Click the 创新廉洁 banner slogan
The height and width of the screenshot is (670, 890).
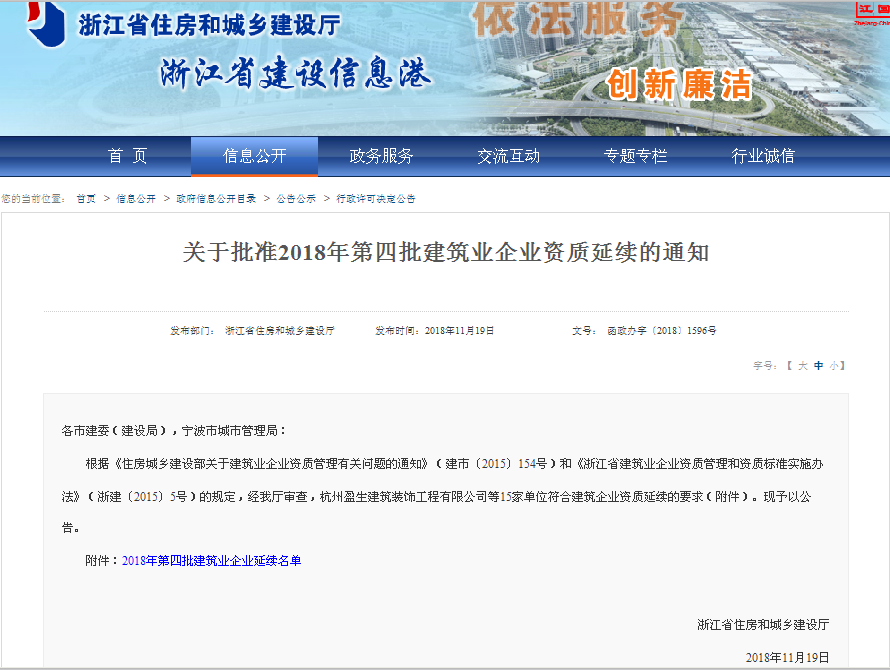click(679, 86)
